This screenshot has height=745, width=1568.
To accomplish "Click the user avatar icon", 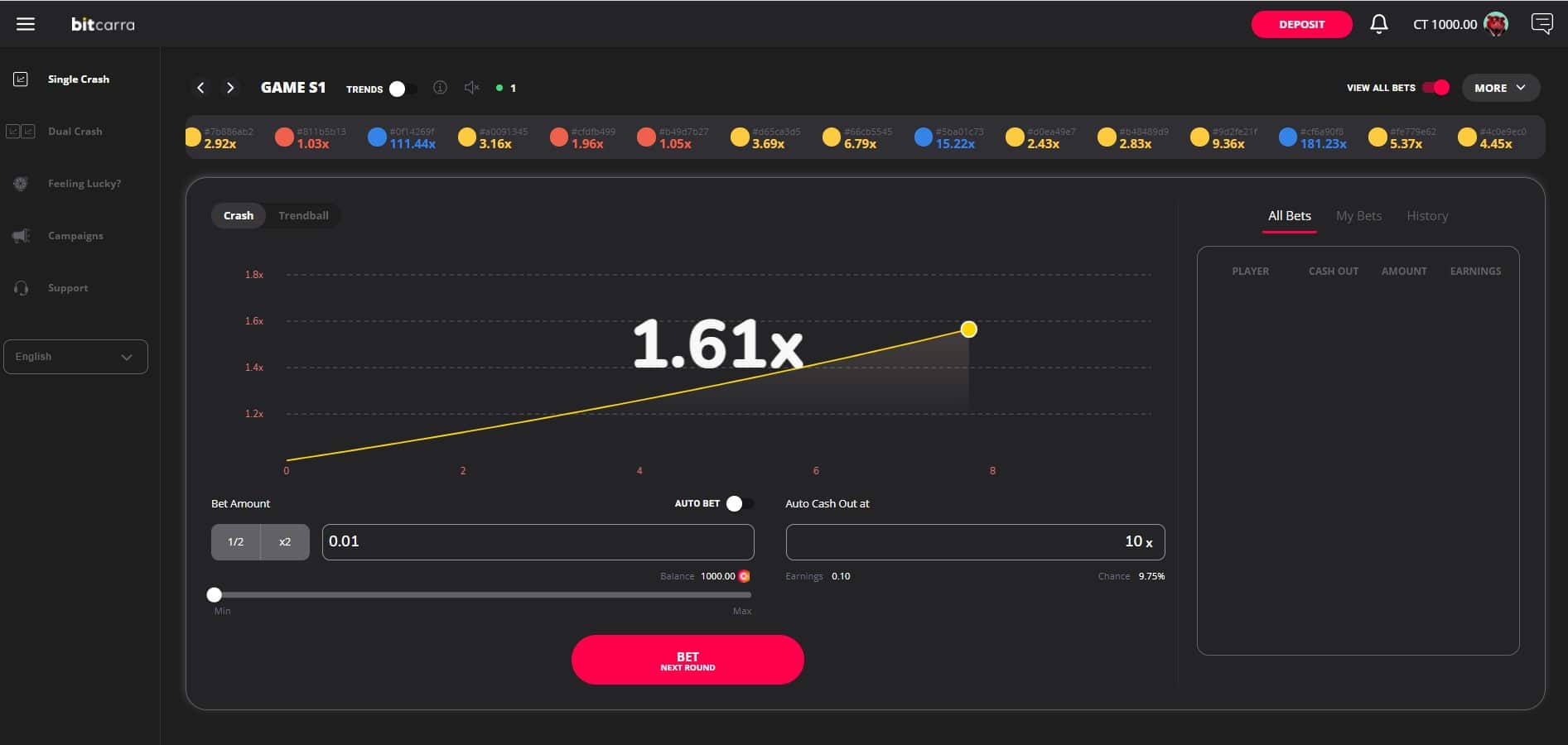I will coord(1496,24).
